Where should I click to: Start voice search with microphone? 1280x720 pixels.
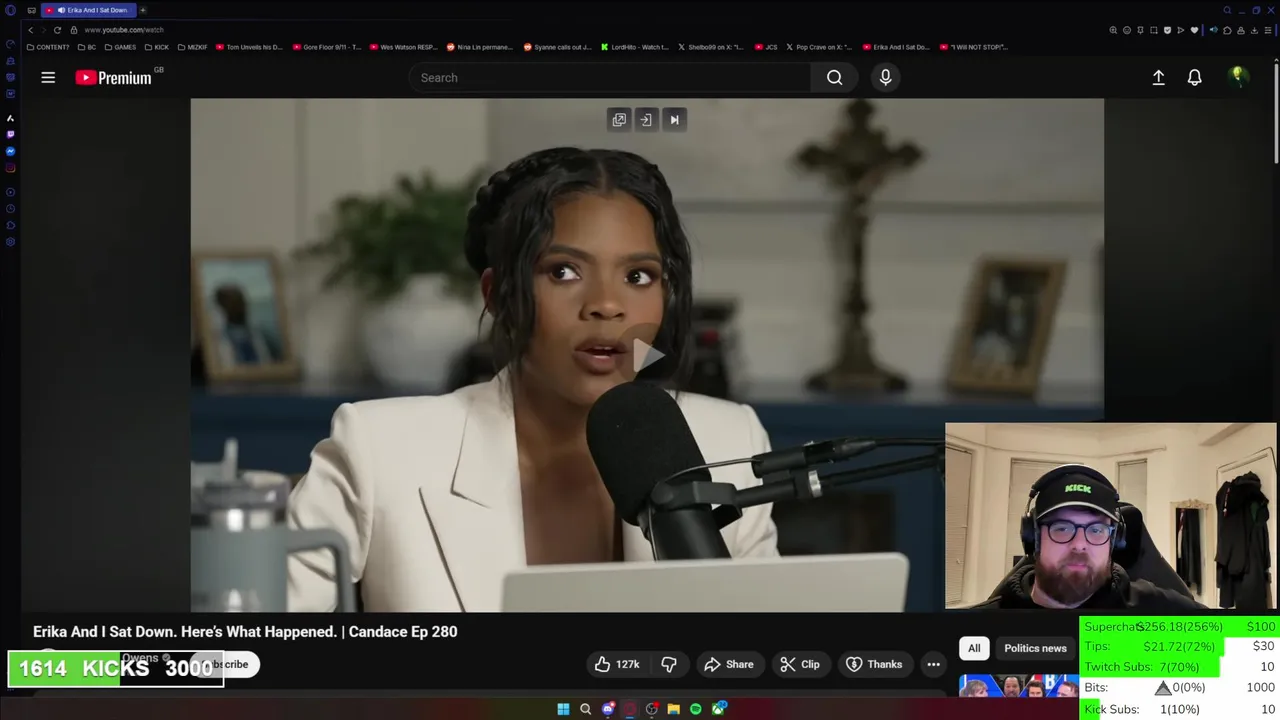click(x=885, y=77)
